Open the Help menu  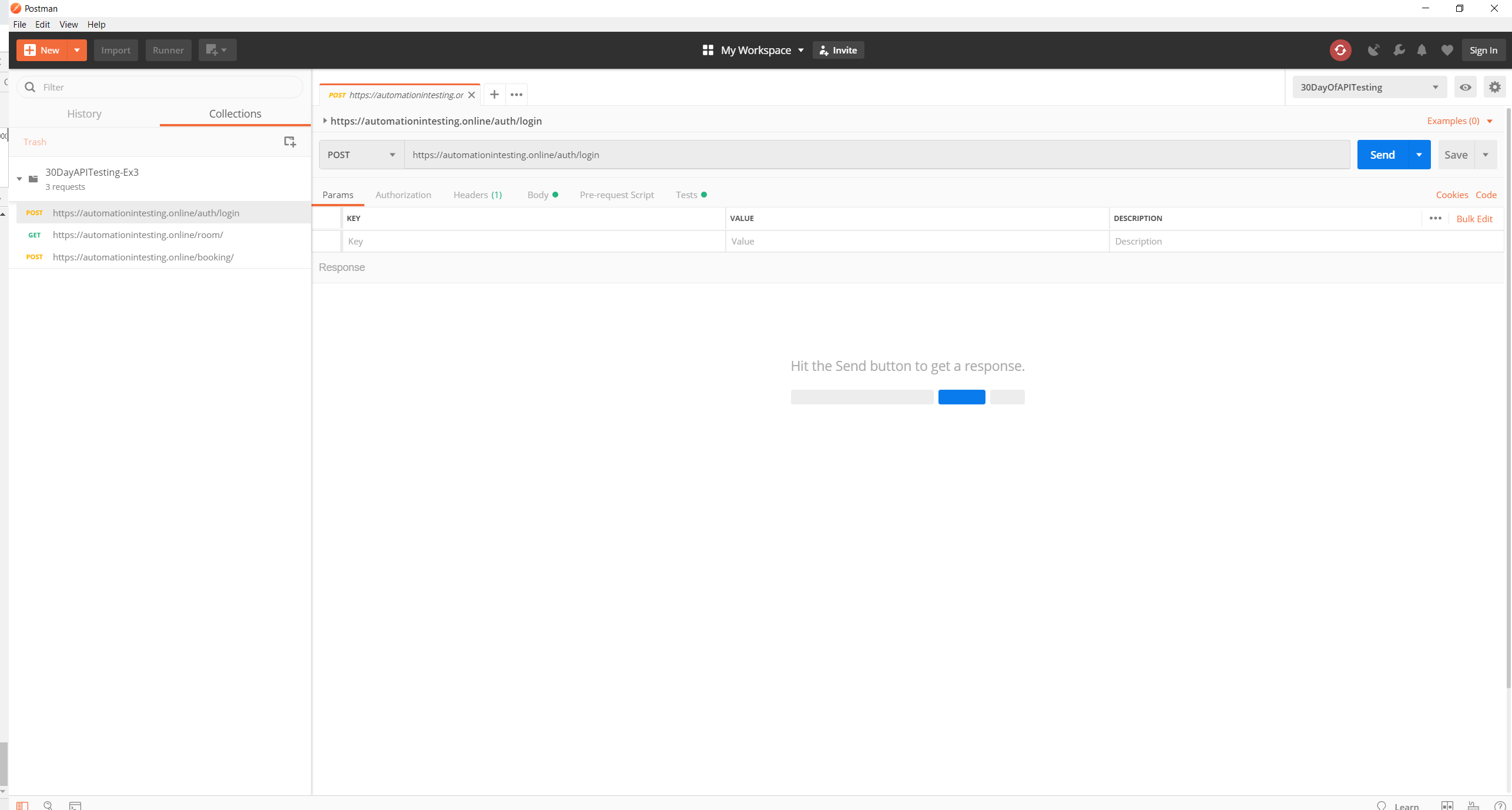pos(96,24)
